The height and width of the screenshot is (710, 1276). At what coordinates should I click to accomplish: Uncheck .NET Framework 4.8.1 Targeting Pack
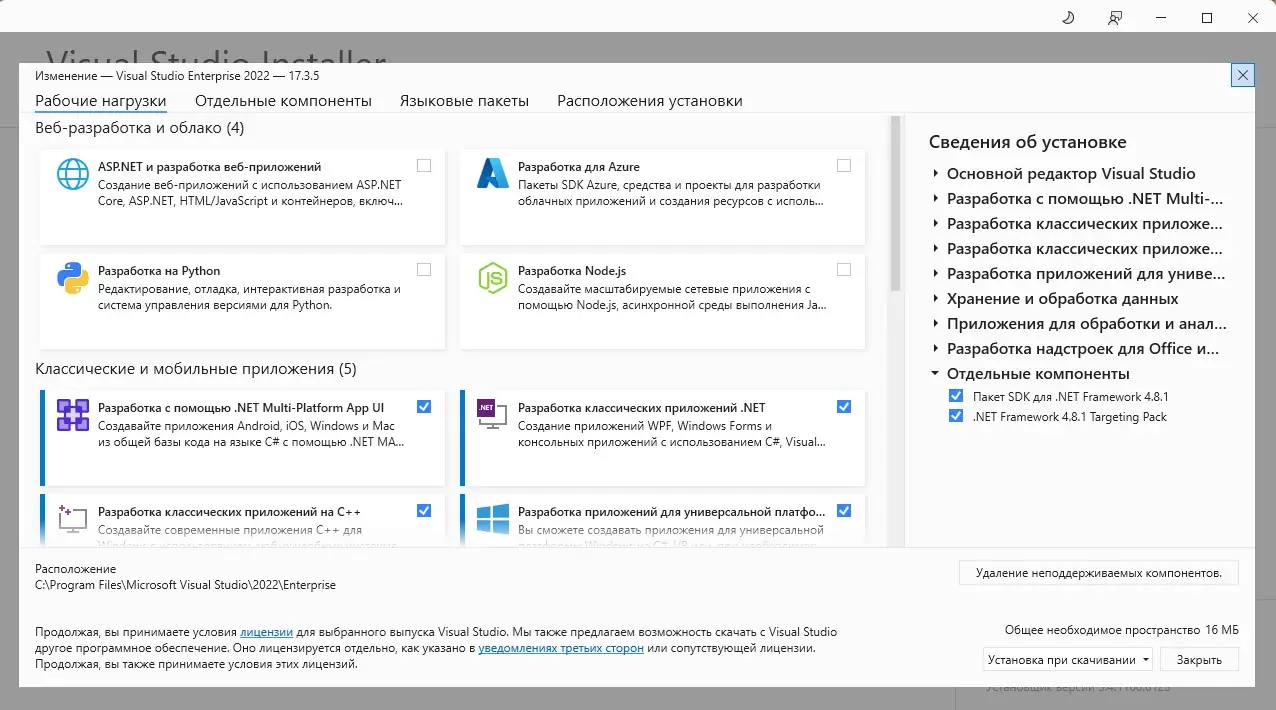click(956, 417)
